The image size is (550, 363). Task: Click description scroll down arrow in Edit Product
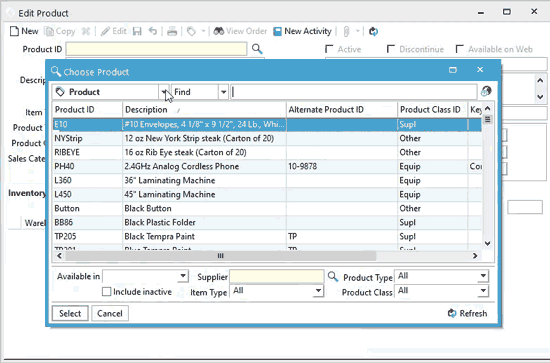pos(540,97)
